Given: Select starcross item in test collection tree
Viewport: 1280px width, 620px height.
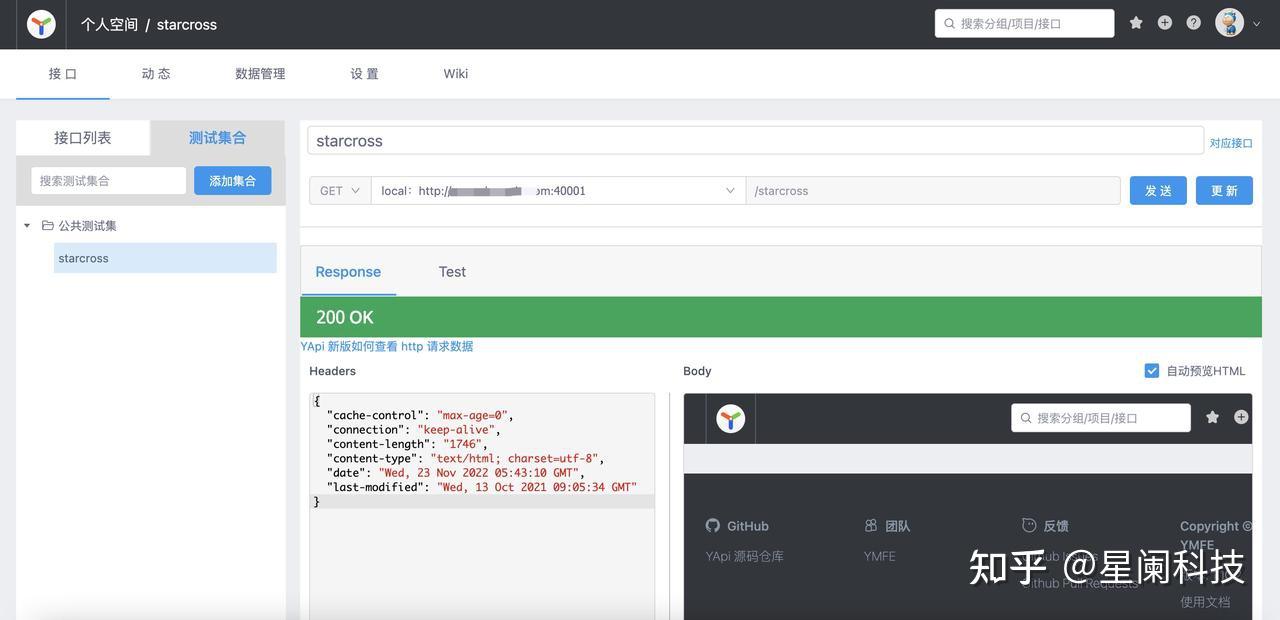Looking at the screenshot, I should 165,258.
